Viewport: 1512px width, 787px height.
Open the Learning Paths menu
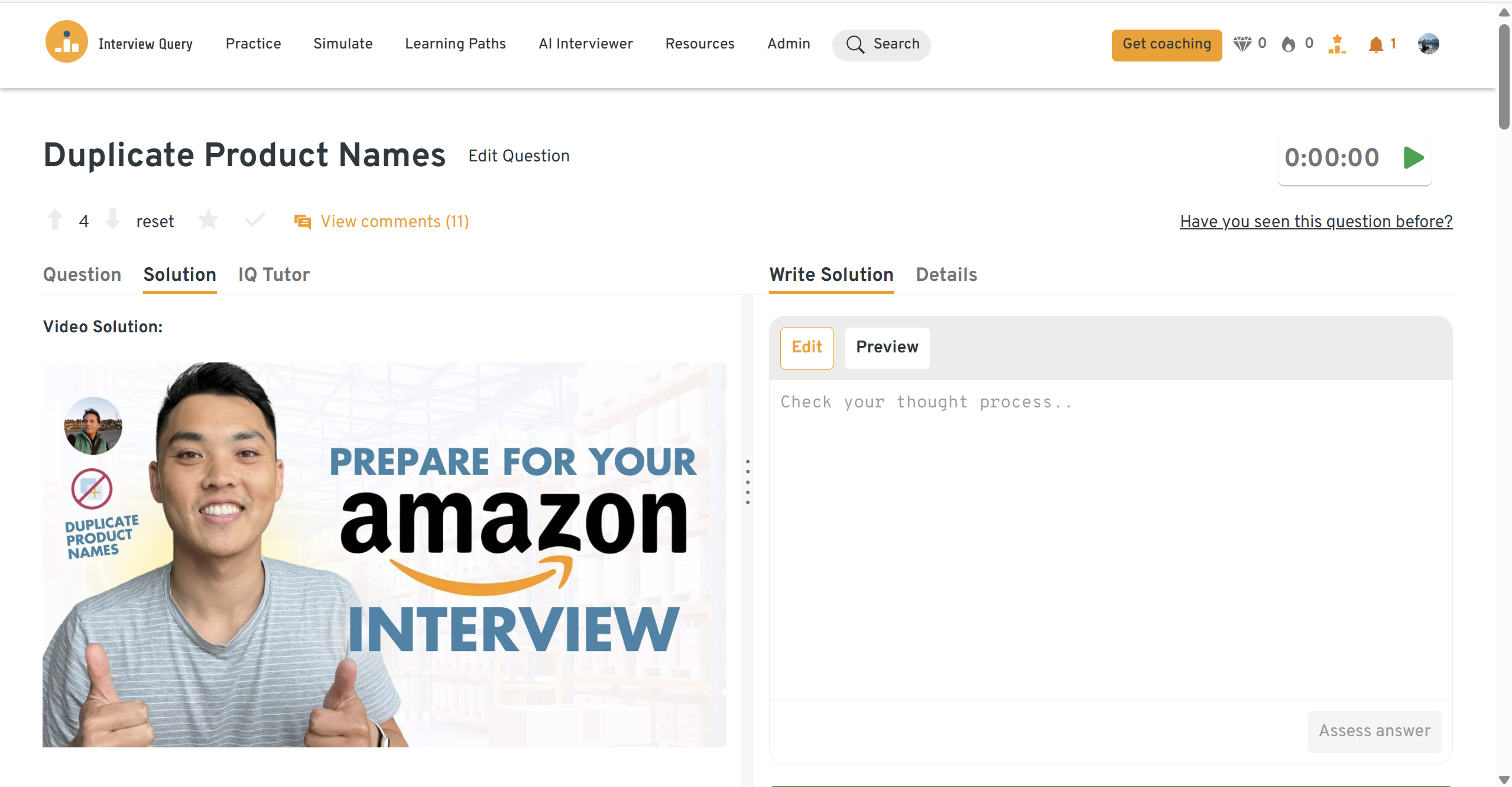pyautogui.click(x=455, y=44)
